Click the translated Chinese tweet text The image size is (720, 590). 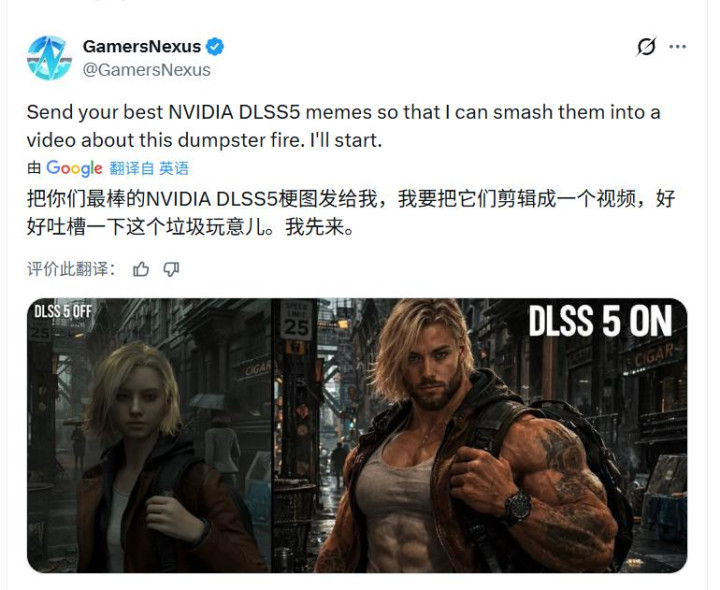(351, 213)
